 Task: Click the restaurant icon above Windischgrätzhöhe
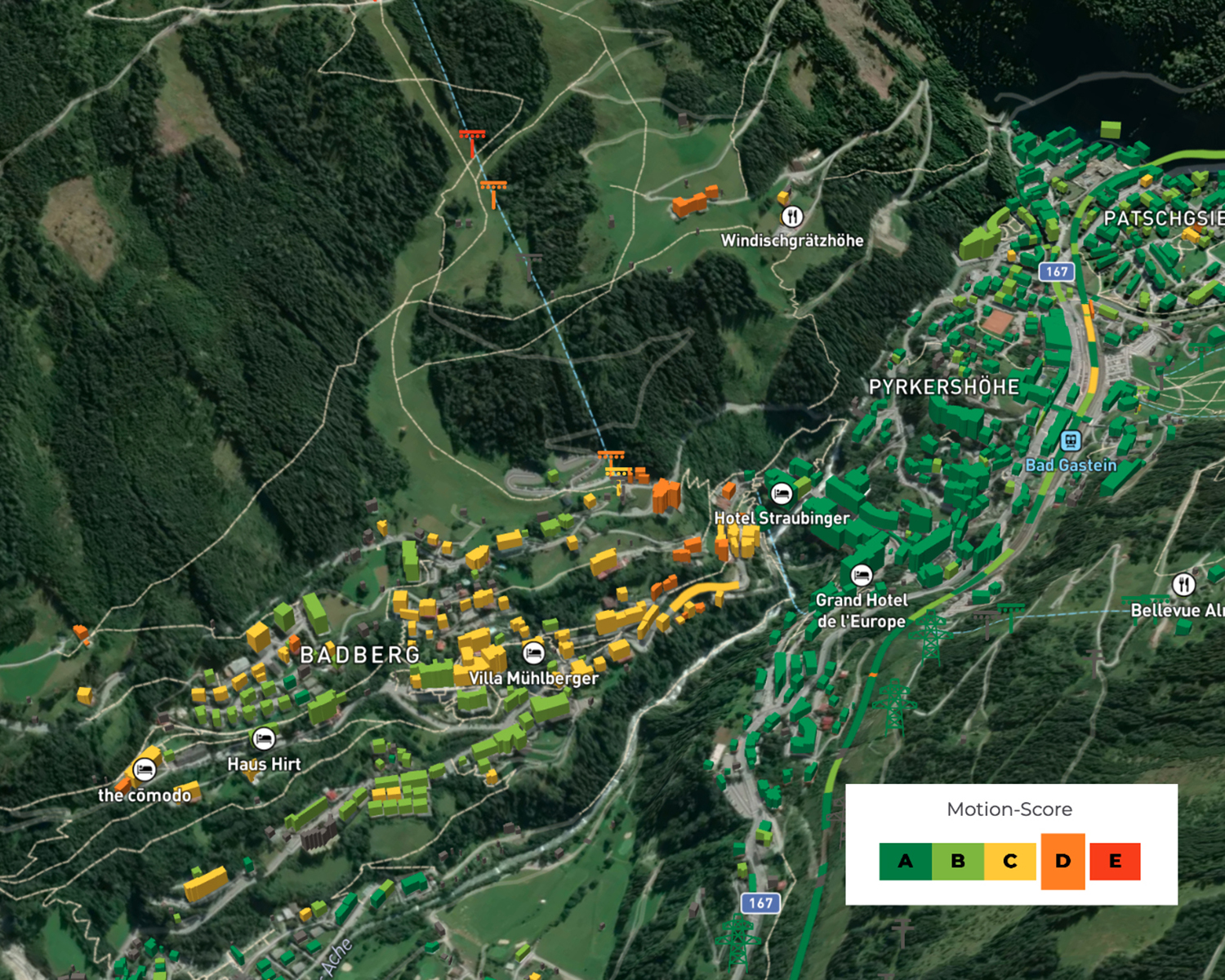[x=792, y=216]
